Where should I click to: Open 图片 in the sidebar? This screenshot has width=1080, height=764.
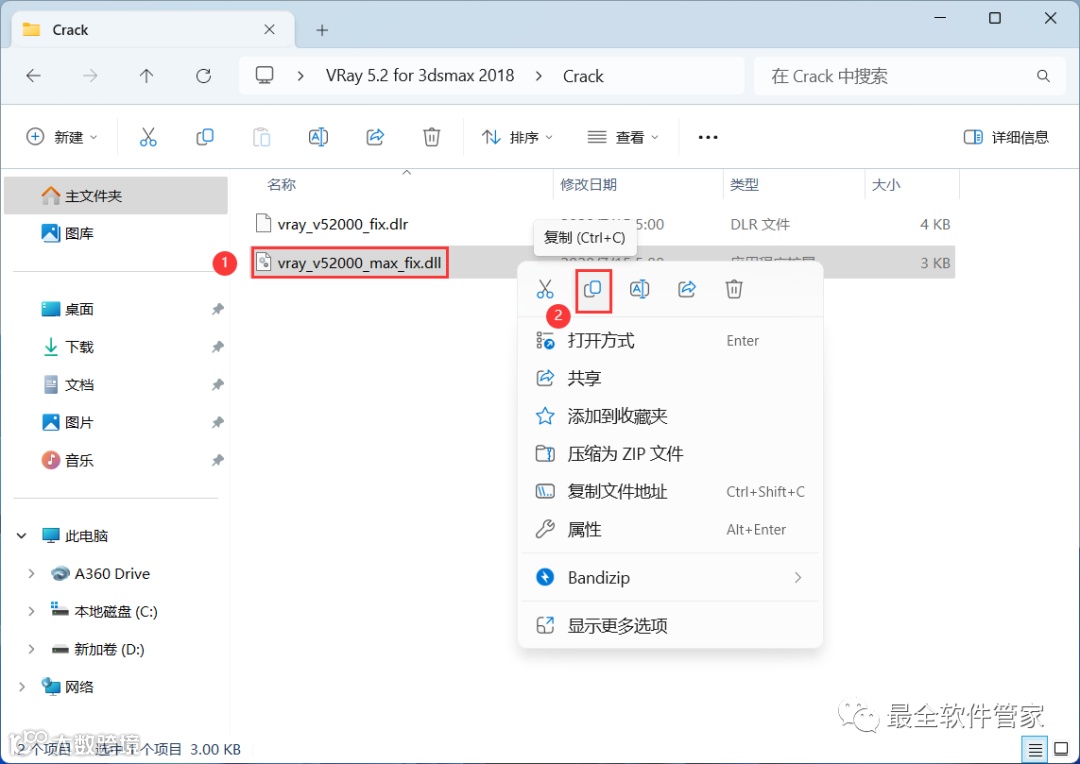(116, 422)
